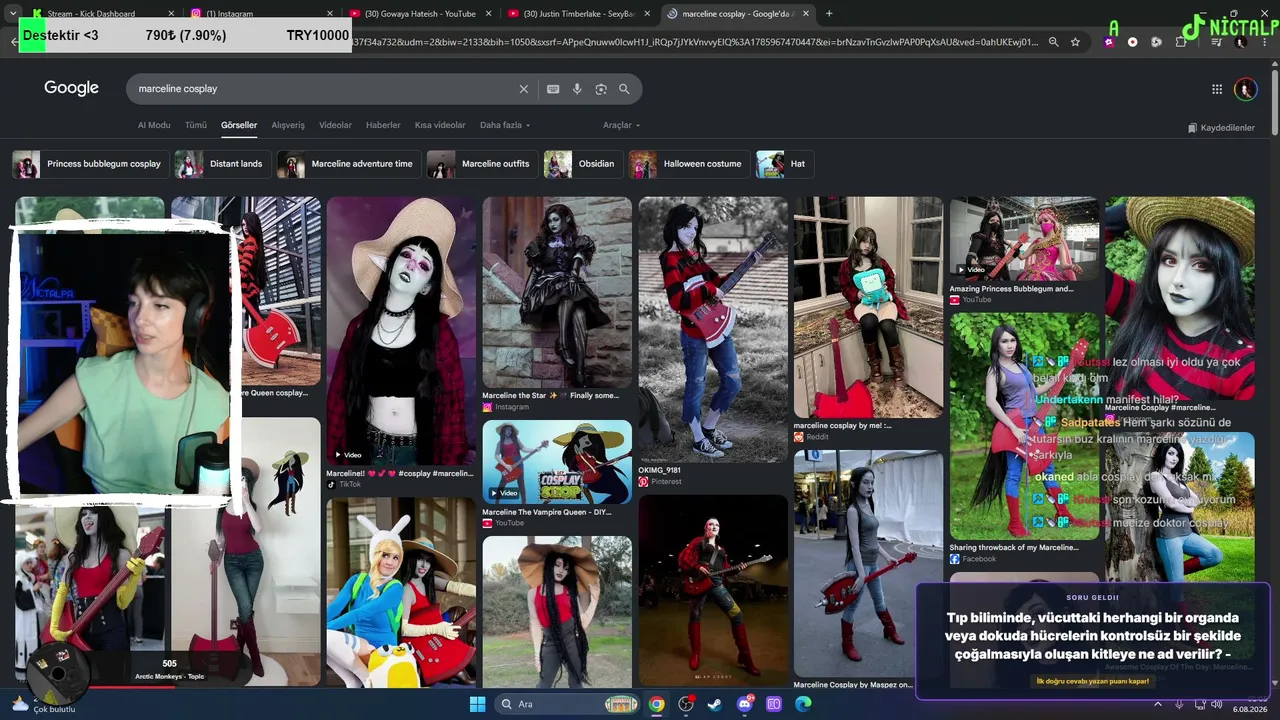Image resolution: width=1280 pixels, height=720 pixels.
Task: Filter by Halloween costume chip
Action: (689, 164)
